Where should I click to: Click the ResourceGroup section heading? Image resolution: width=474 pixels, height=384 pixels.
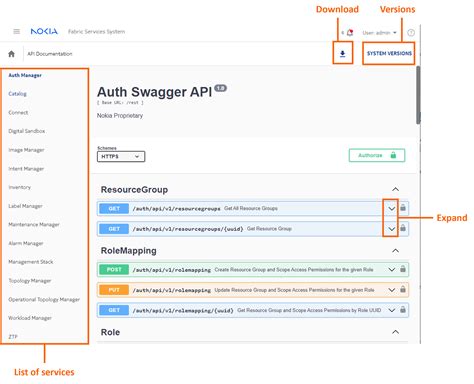pos(134,190)
